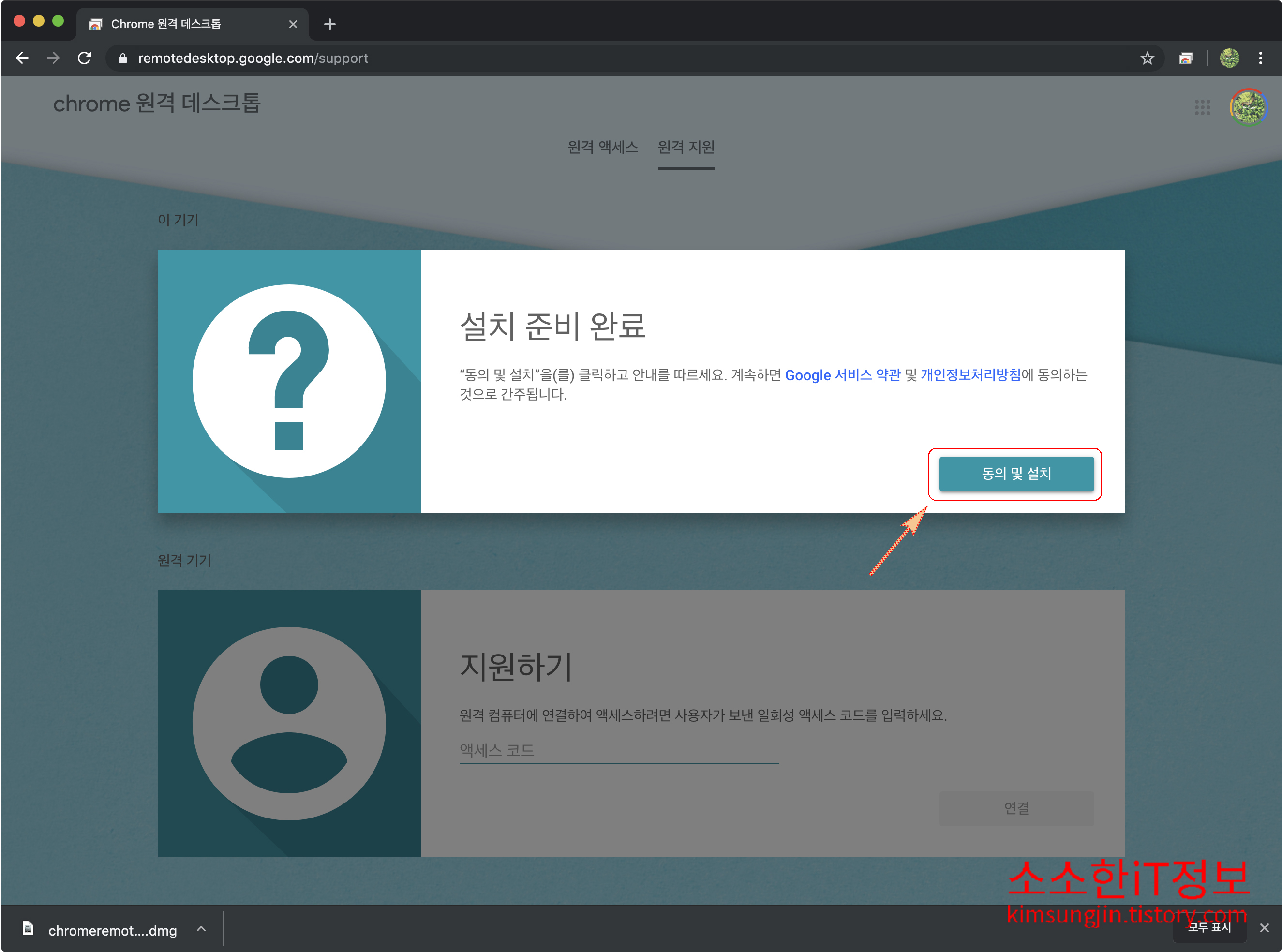Reload the current page
Viewport: 1282px width, 952px height.
point(85,58)
